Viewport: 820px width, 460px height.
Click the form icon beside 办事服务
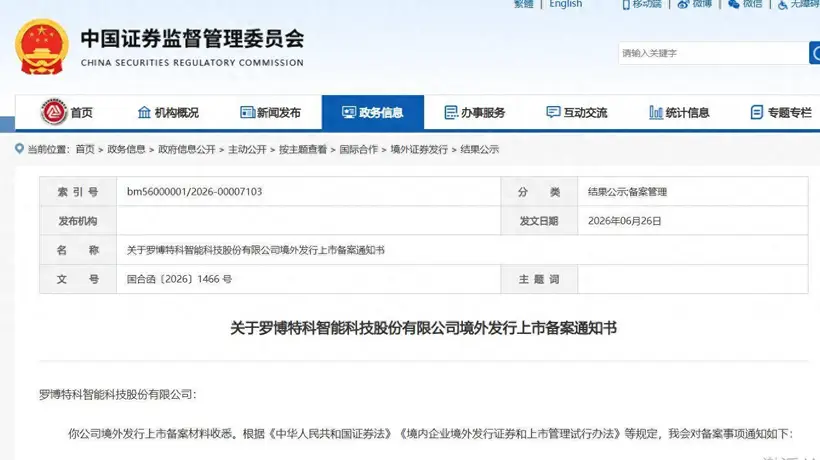pyautogui.click(x=450, y=112)
